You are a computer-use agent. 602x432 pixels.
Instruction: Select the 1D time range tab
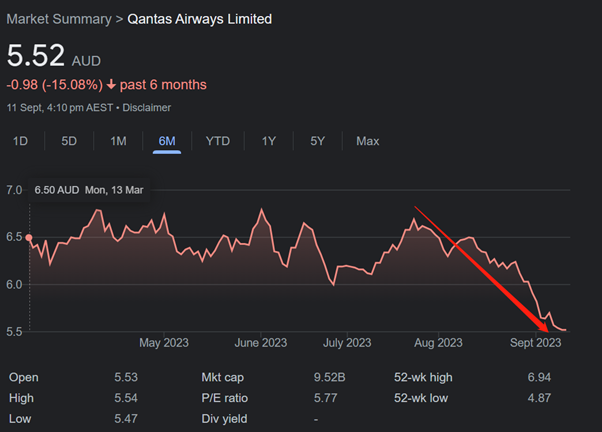click(x=20, y=141)
